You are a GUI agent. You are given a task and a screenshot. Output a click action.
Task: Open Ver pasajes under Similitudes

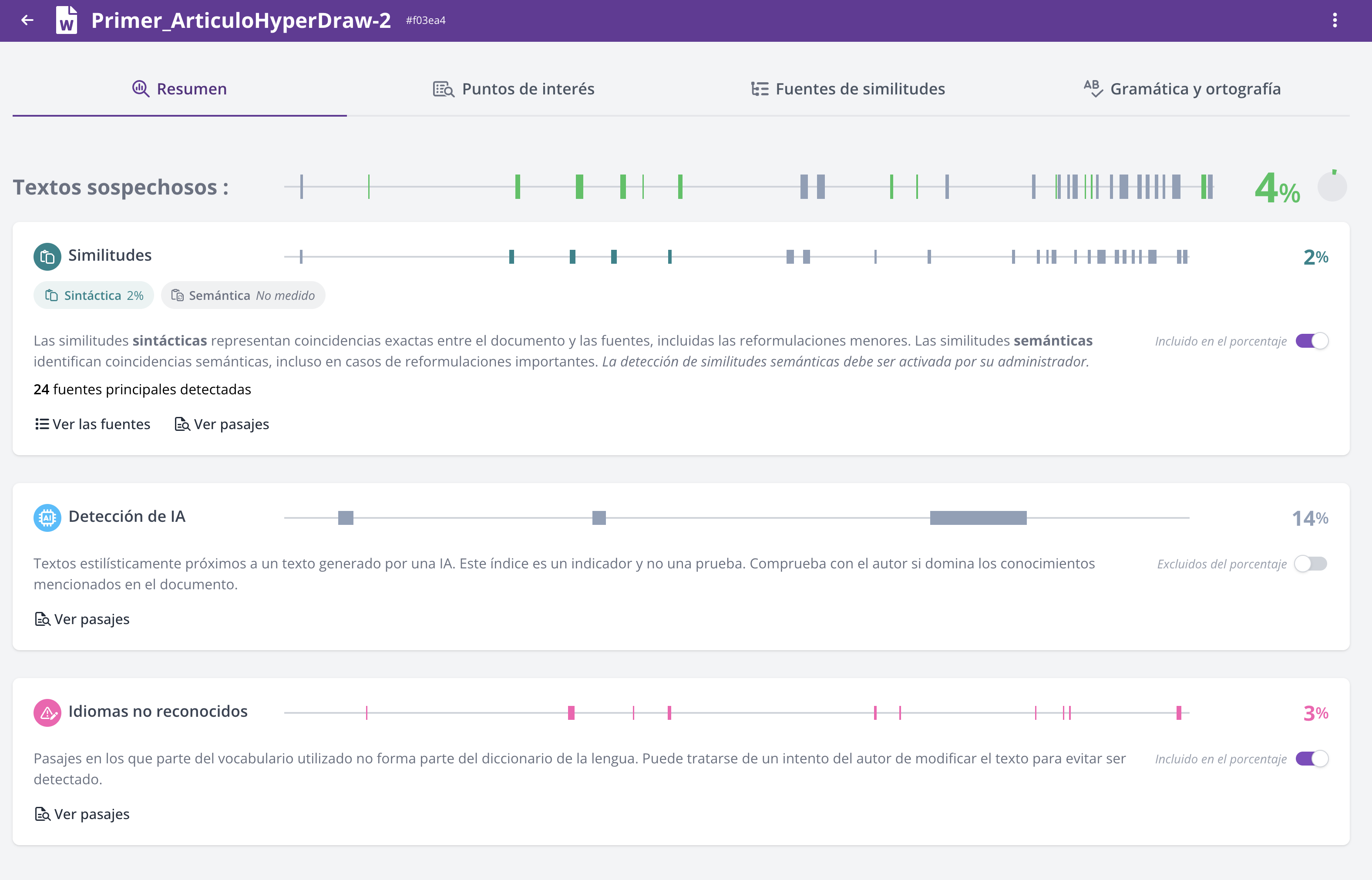click(222, 424)
